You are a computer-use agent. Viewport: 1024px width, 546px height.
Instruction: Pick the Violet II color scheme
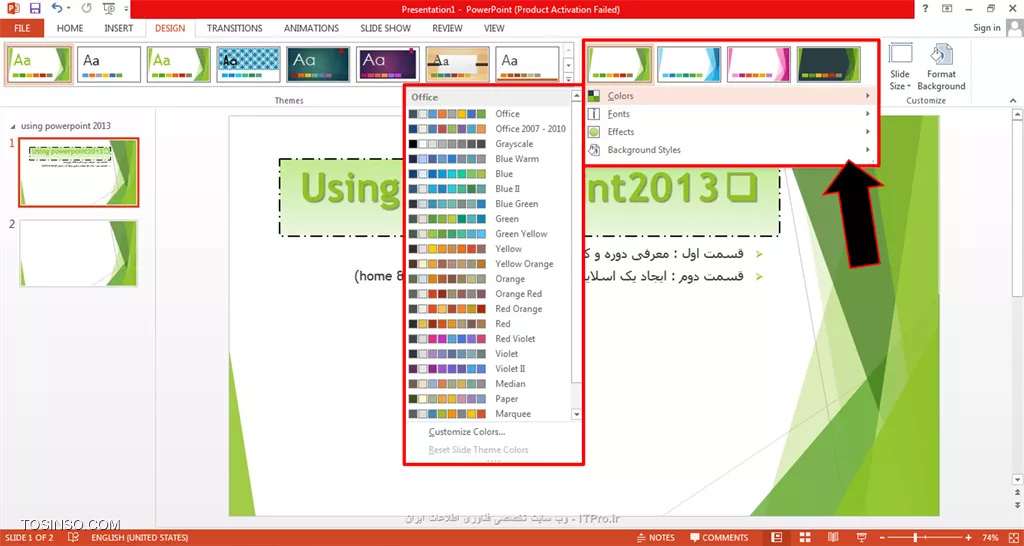pyautogui.click(x=488, y=368)
